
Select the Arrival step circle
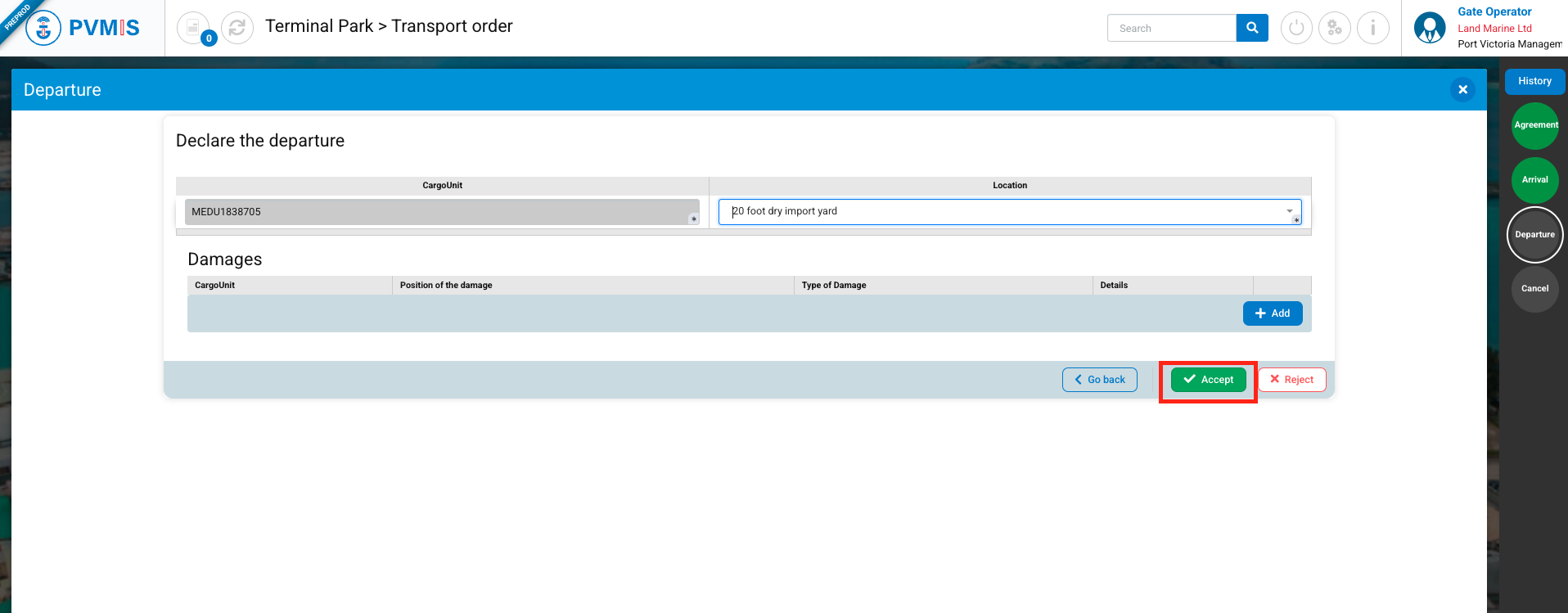(x=1534, y=180)
